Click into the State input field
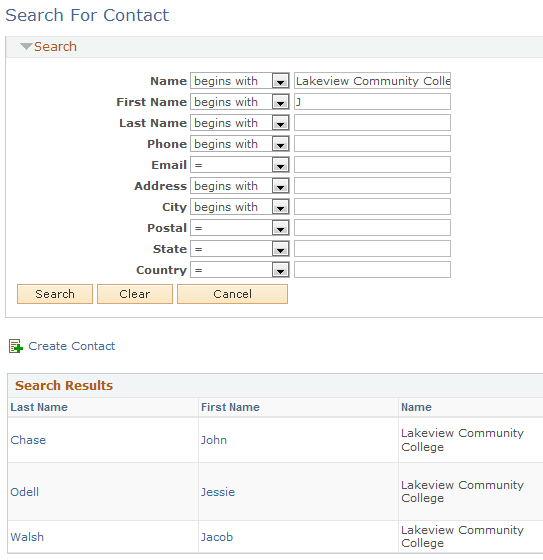The image size is (543, 560). pyautogui.click(x=372, y=249)
